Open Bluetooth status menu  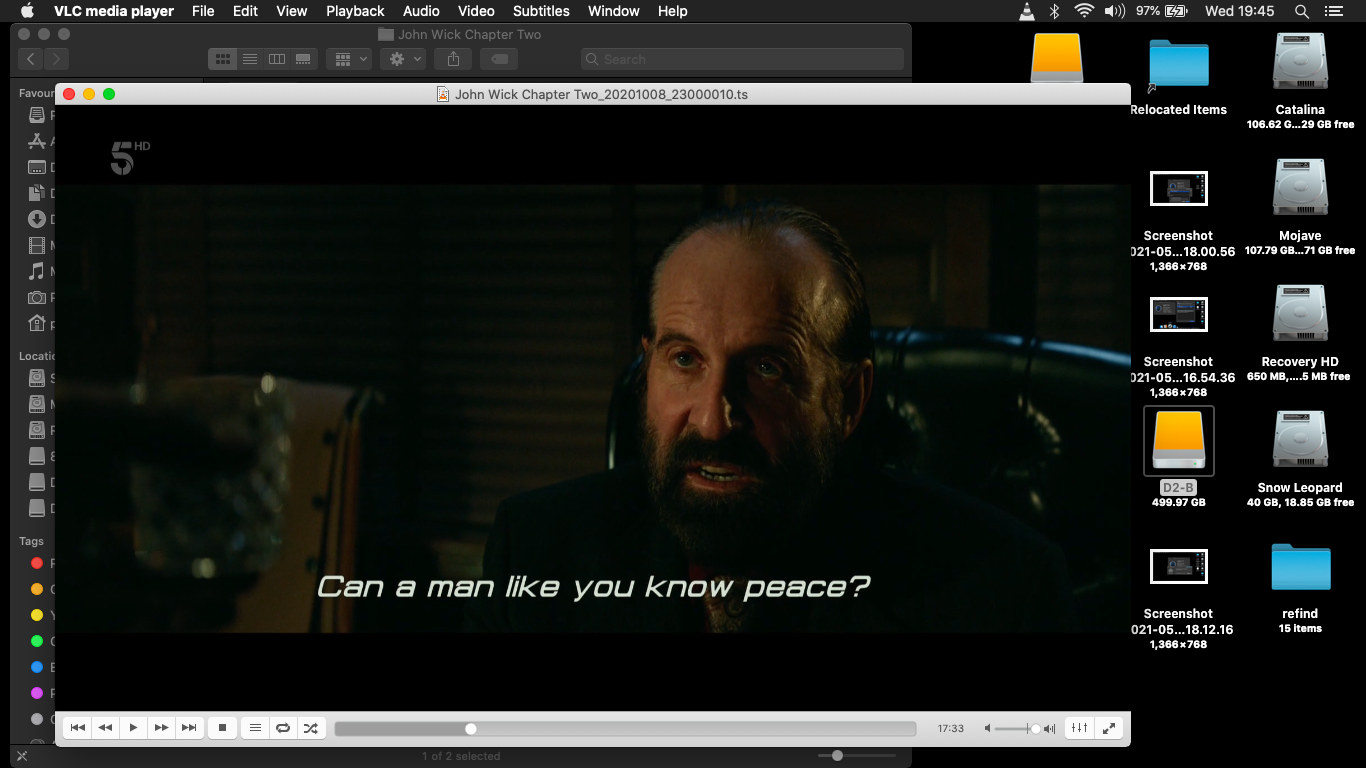[1054, 11]
